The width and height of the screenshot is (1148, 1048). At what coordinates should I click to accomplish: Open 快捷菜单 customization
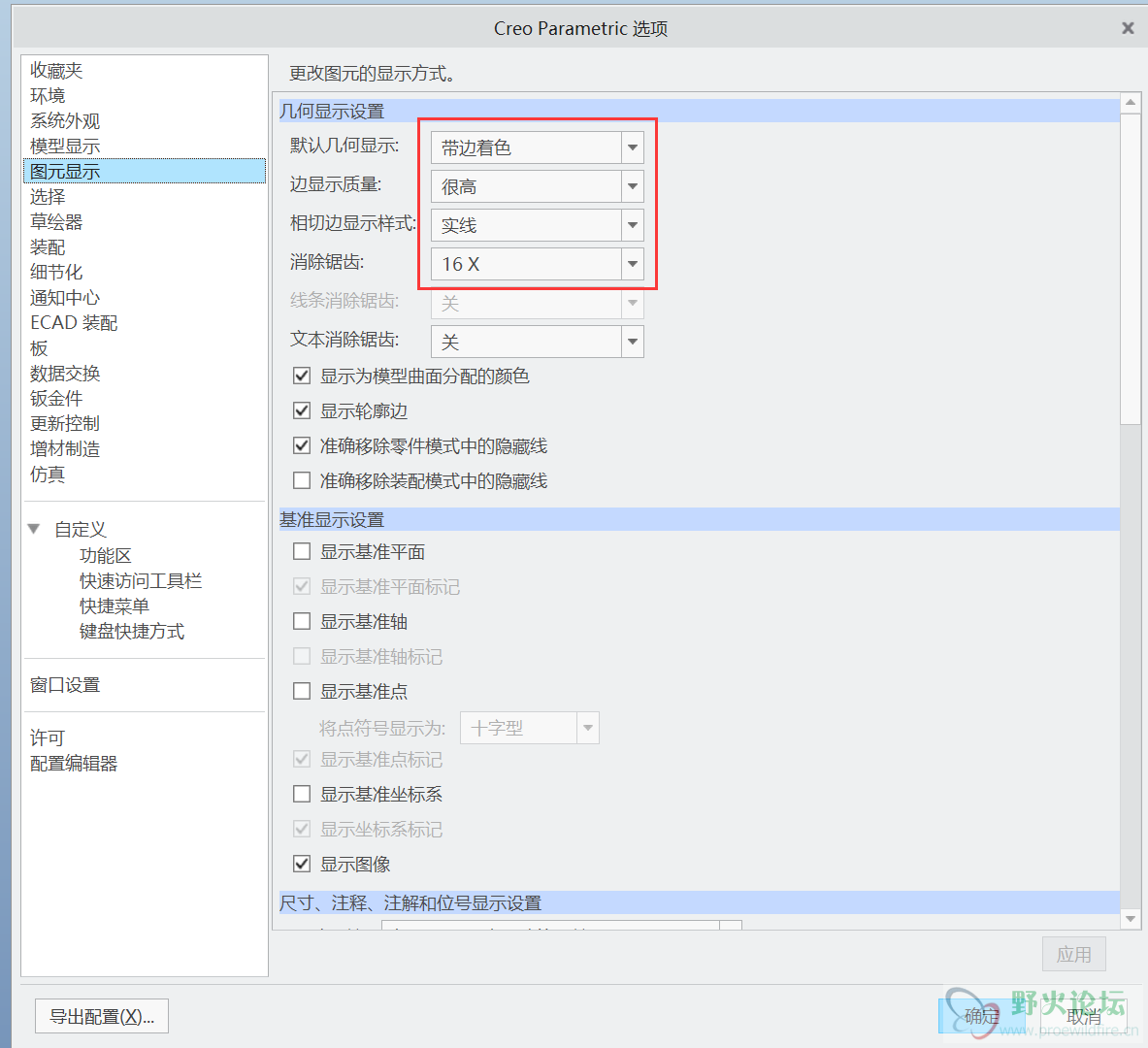[115, 606]
